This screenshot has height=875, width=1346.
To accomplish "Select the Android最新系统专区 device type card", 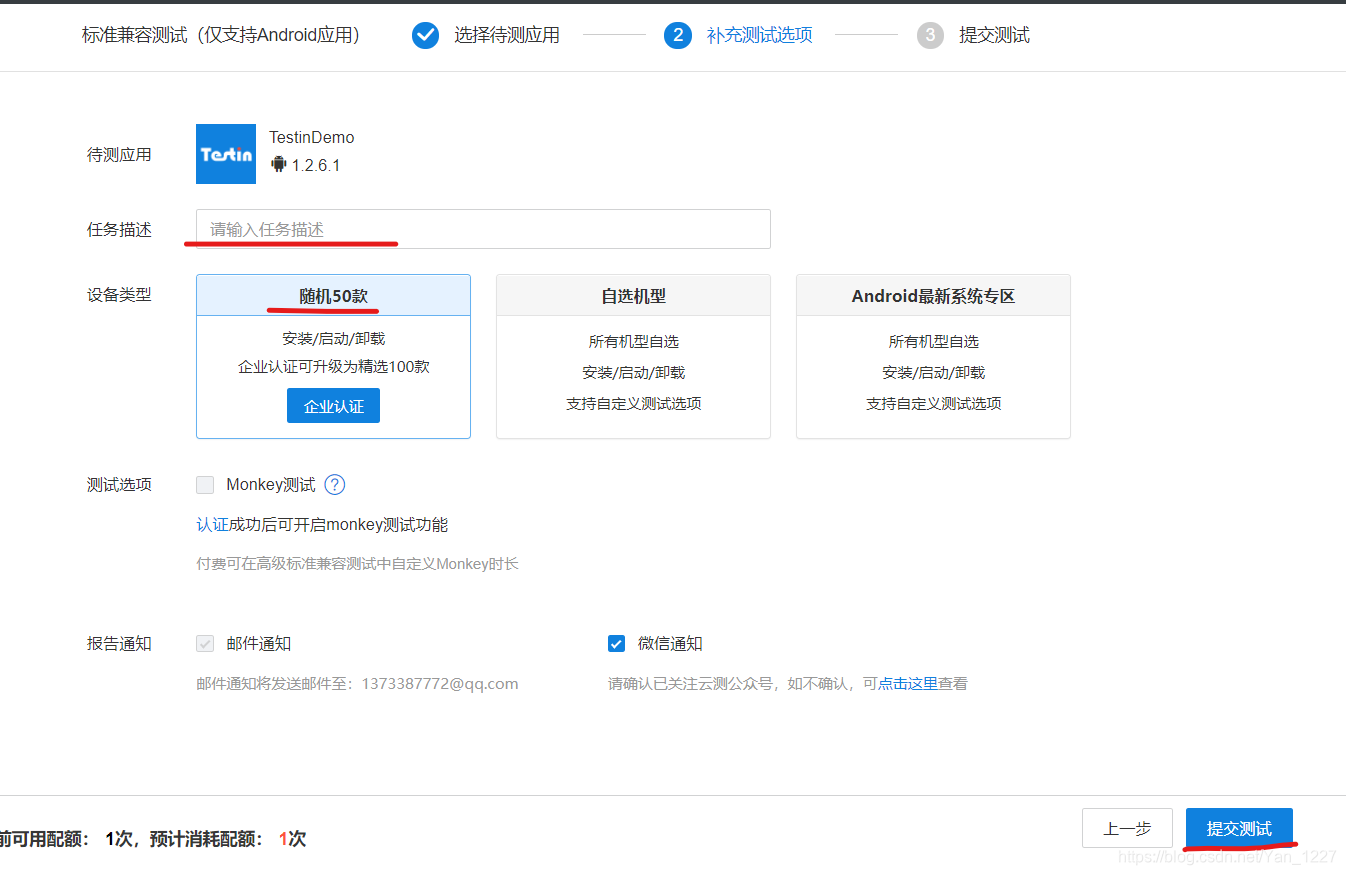I will [x=932, y=356].
